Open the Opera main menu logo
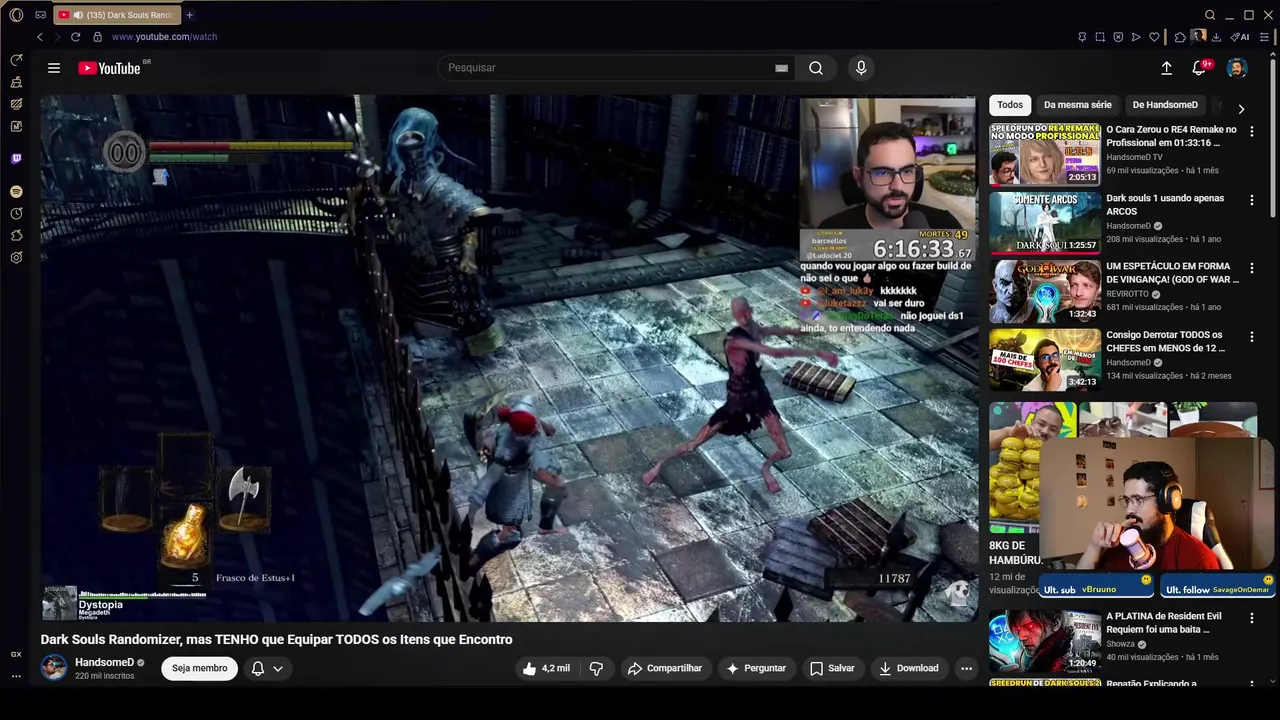 coord(16,15)
